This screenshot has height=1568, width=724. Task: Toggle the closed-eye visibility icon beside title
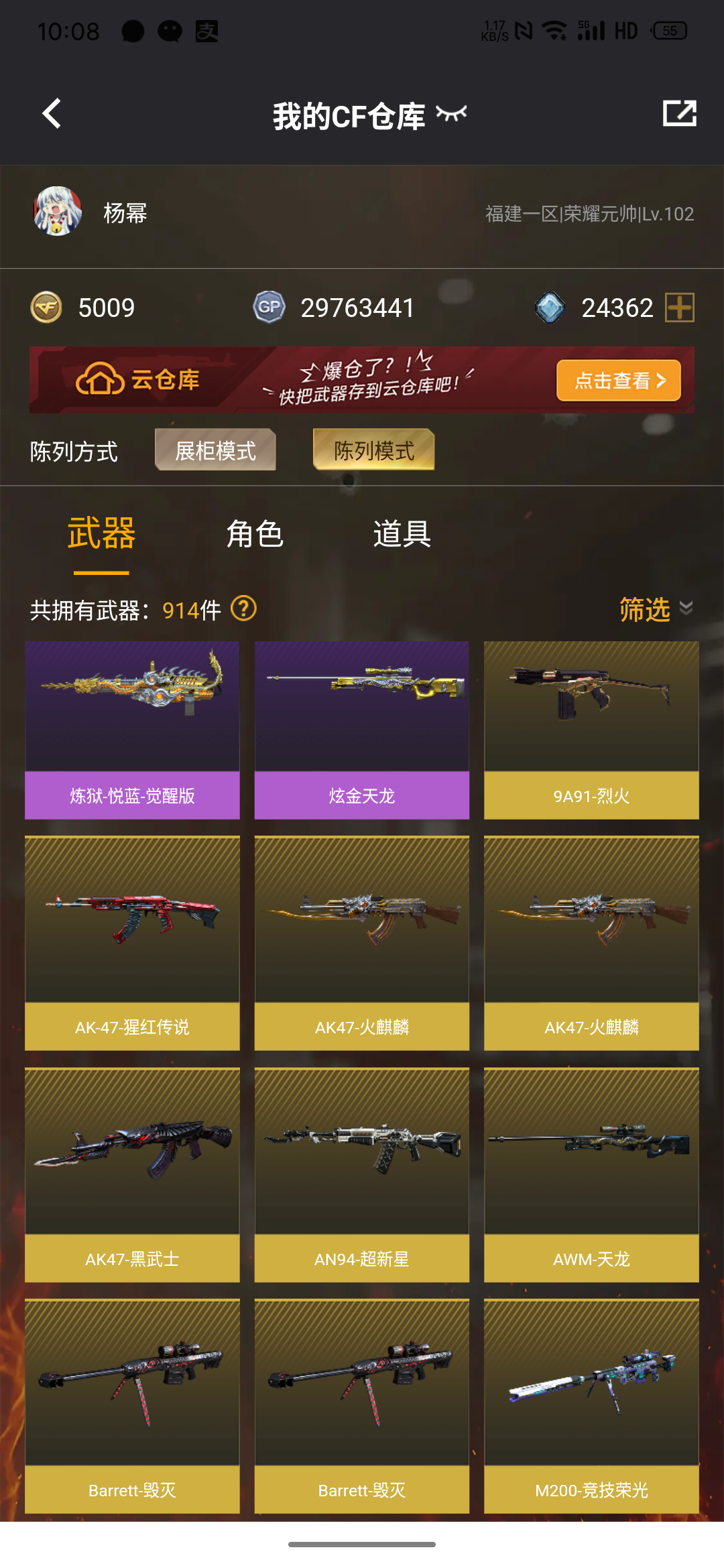point(451,114)
